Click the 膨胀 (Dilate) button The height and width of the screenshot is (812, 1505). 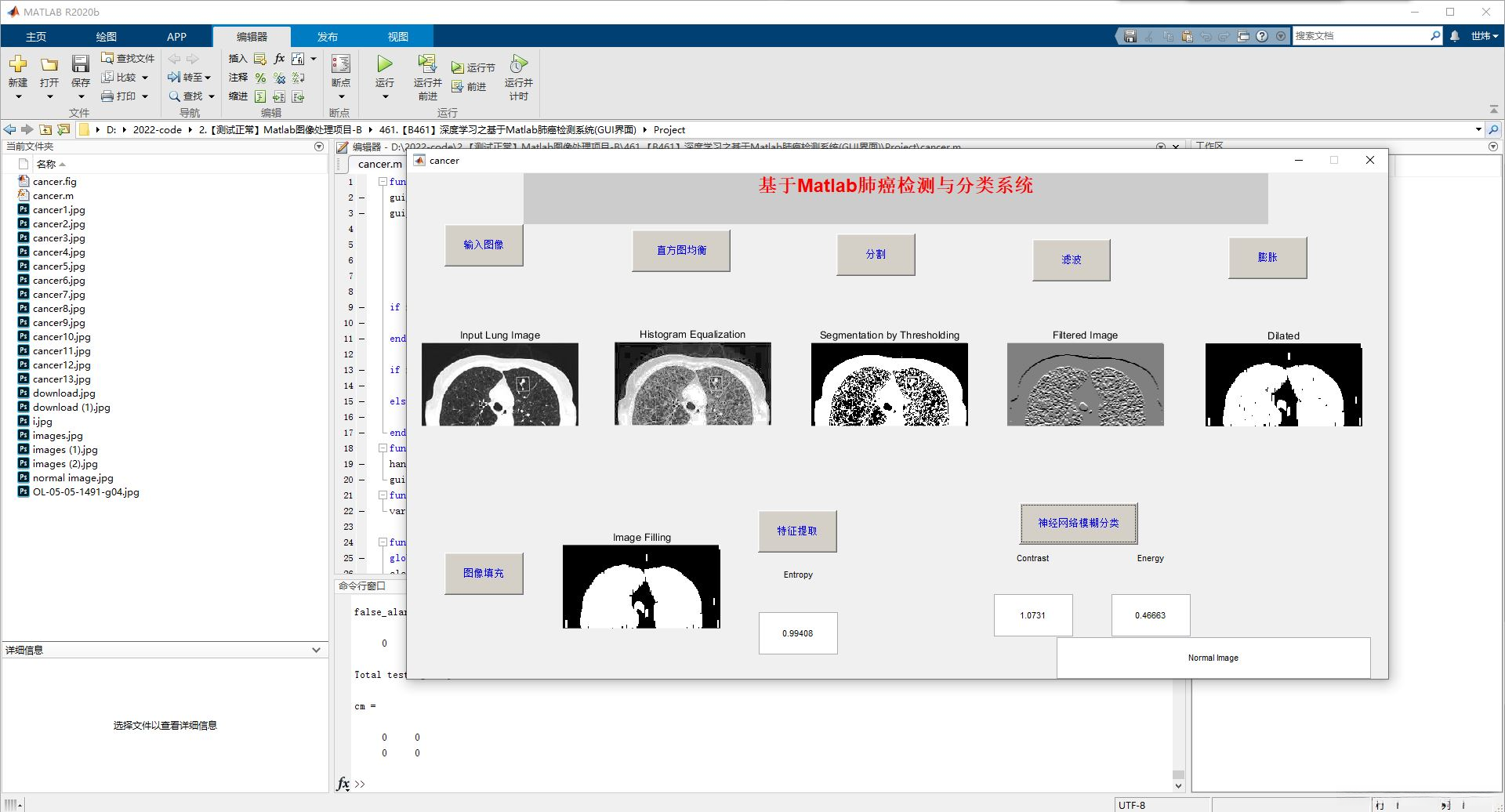coord(1267,257)
